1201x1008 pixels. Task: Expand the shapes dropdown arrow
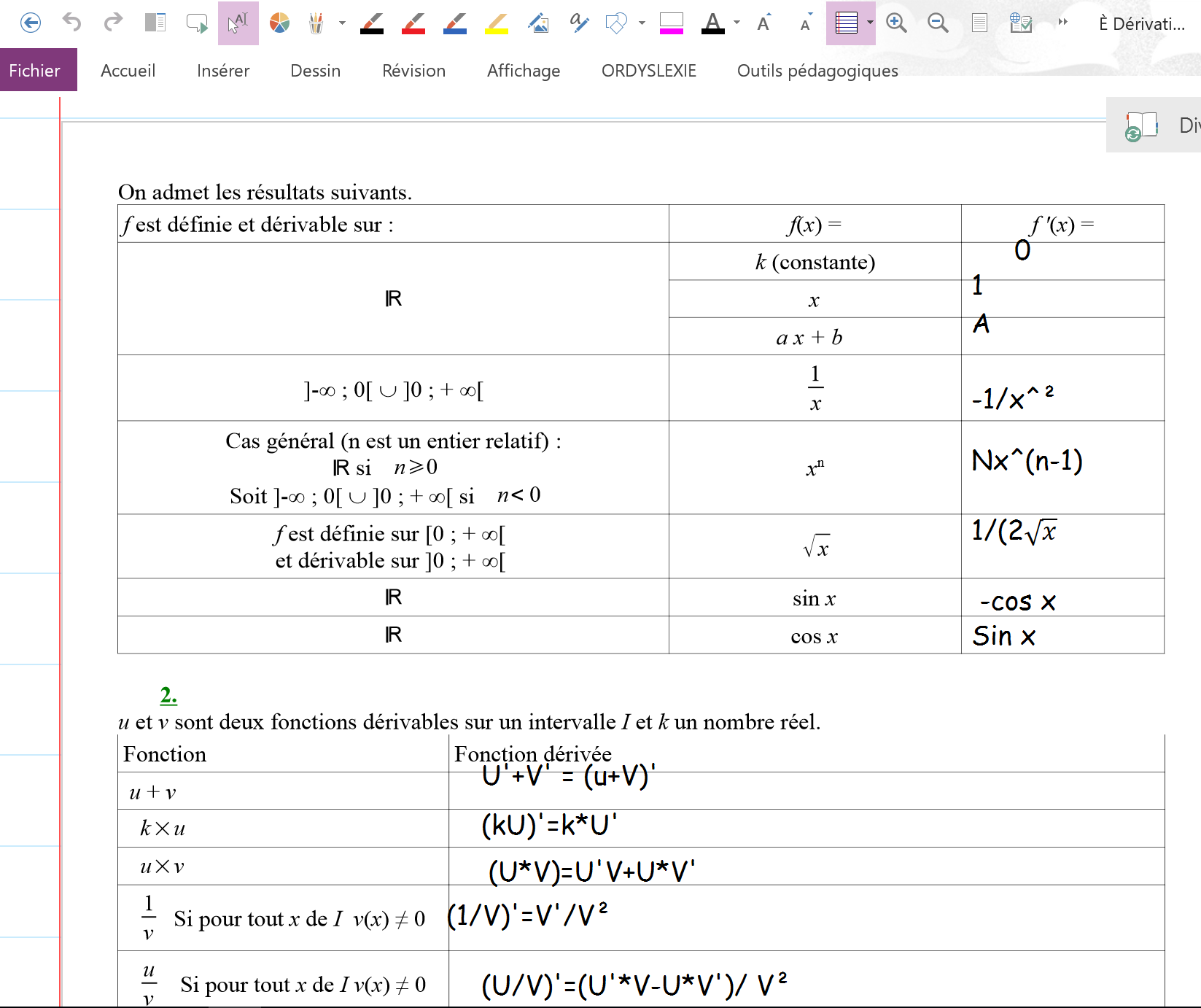(642, 23)
